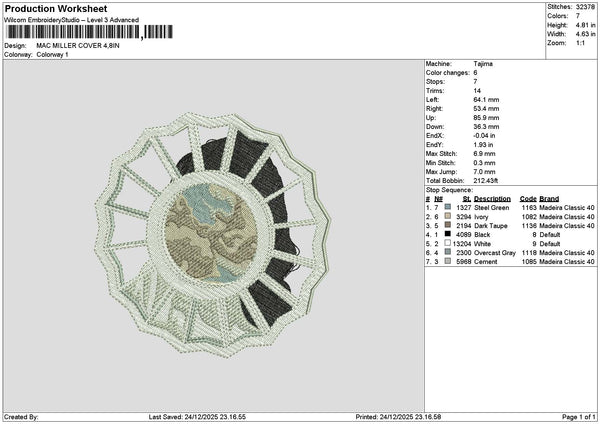600x424 pixels.
Task: Click the Ivory color swatch
Action: coord(447,216)
